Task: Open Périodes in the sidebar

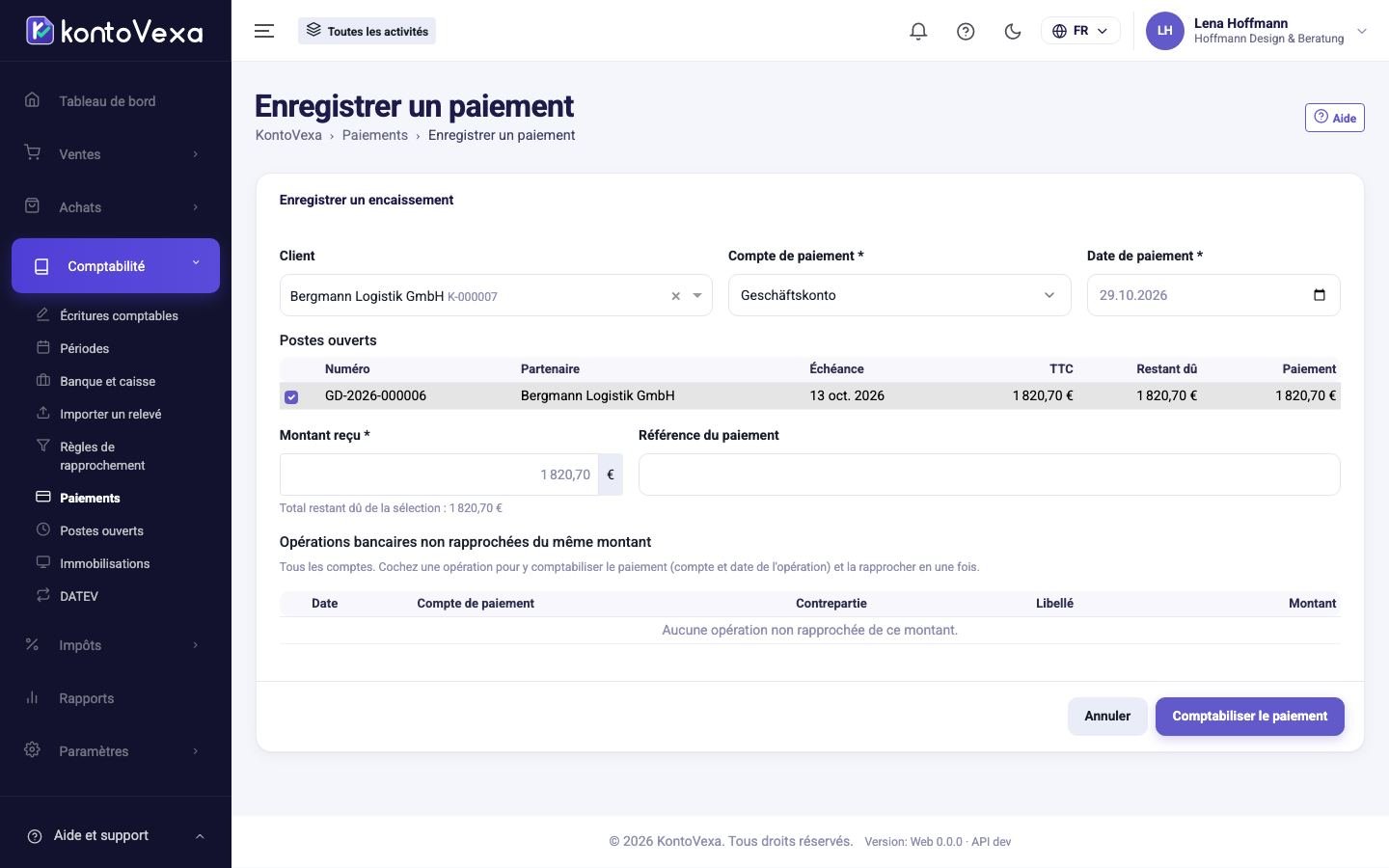Action: tap(84, 348)
